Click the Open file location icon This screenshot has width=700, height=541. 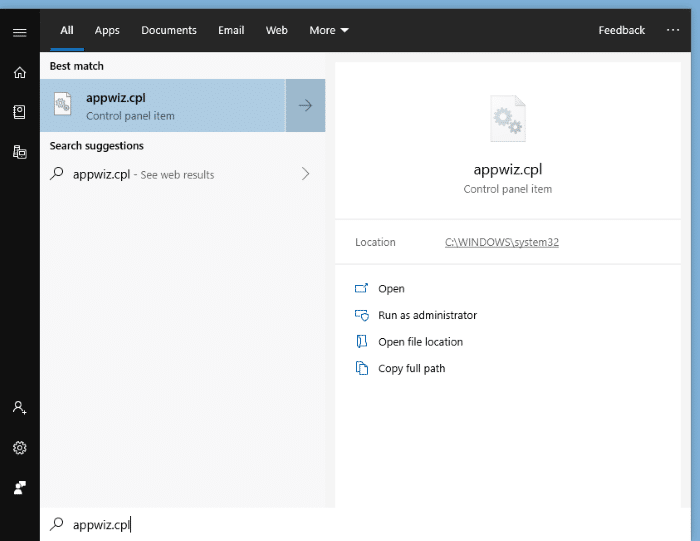pyautogui.click(x=362, y=341)
